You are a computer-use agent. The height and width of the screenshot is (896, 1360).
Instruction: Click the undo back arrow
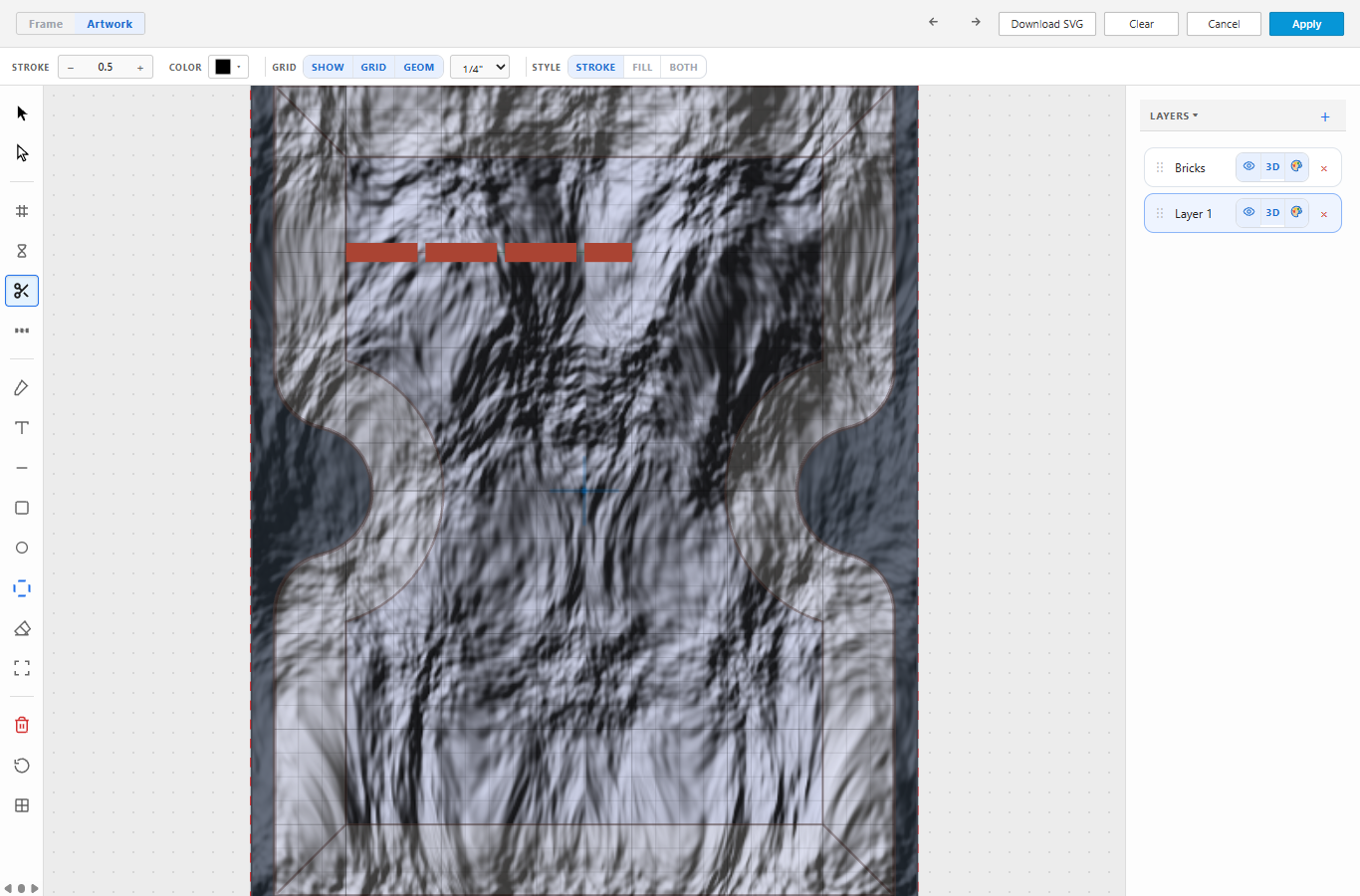(x=933, y=22)
